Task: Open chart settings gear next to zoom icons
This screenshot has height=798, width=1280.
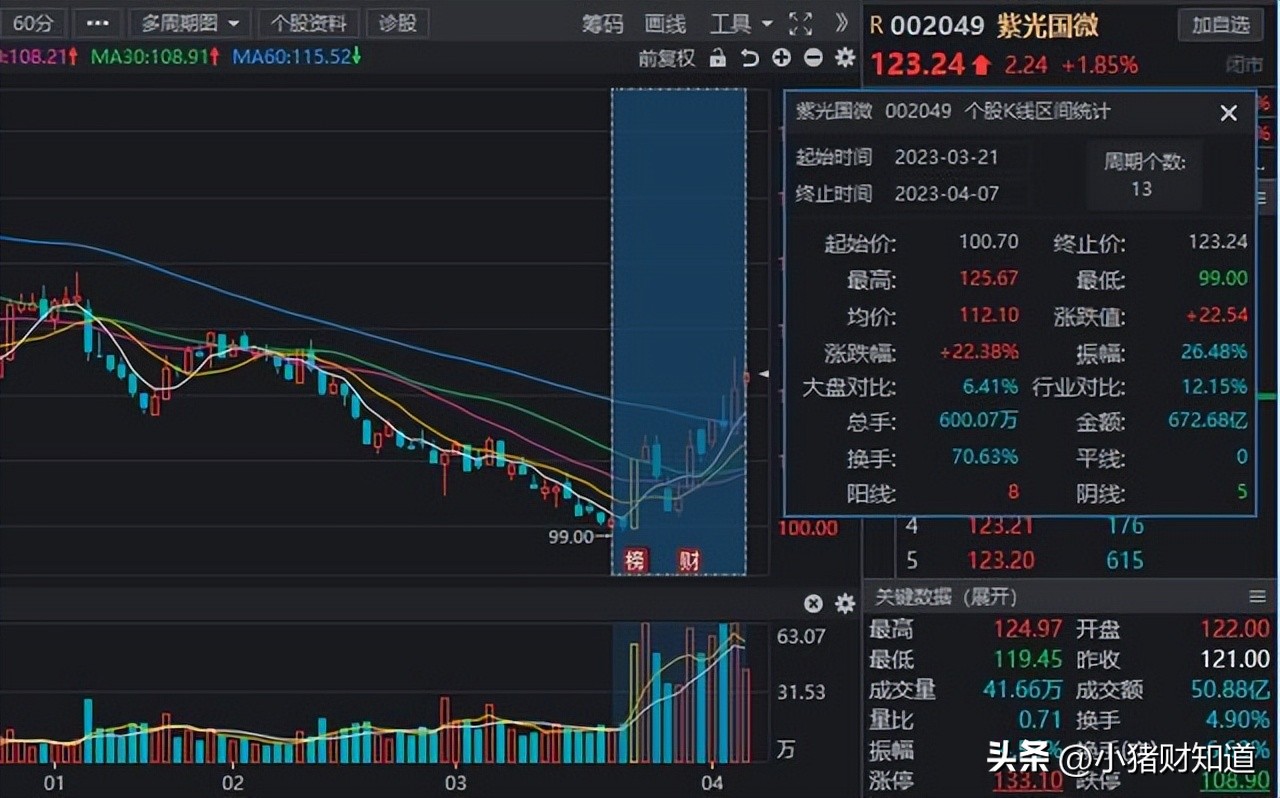Action: point(845,58)
